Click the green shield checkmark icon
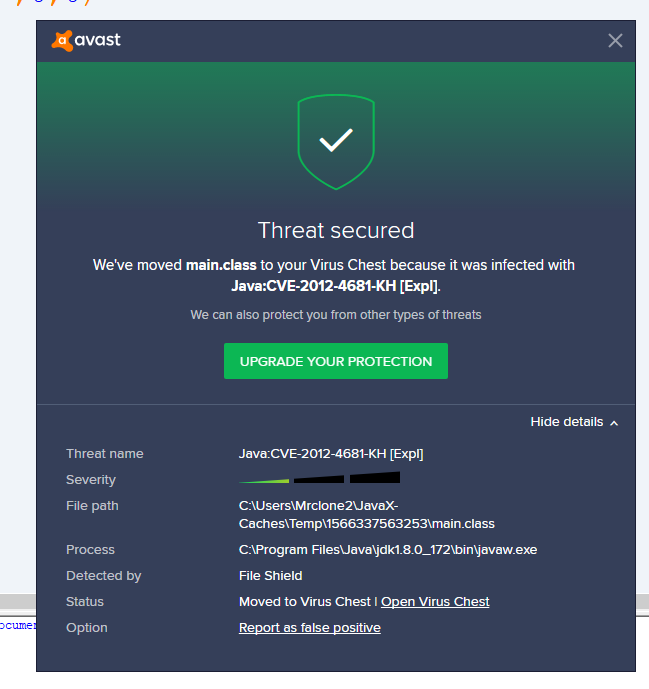Viewport: 649px width, 689px height. click(x=336, y=141)
